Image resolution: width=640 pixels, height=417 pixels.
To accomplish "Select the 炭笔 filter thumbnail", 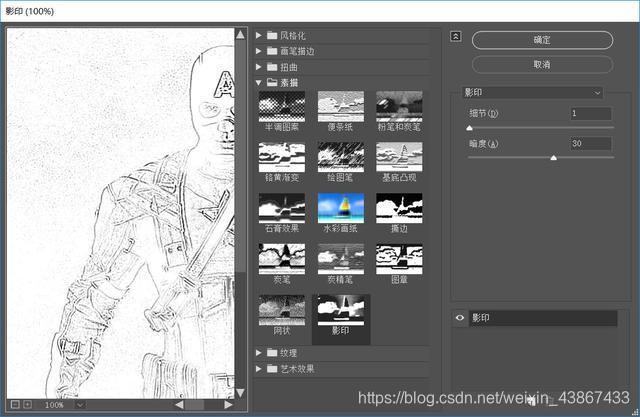I will click(282, 260).
